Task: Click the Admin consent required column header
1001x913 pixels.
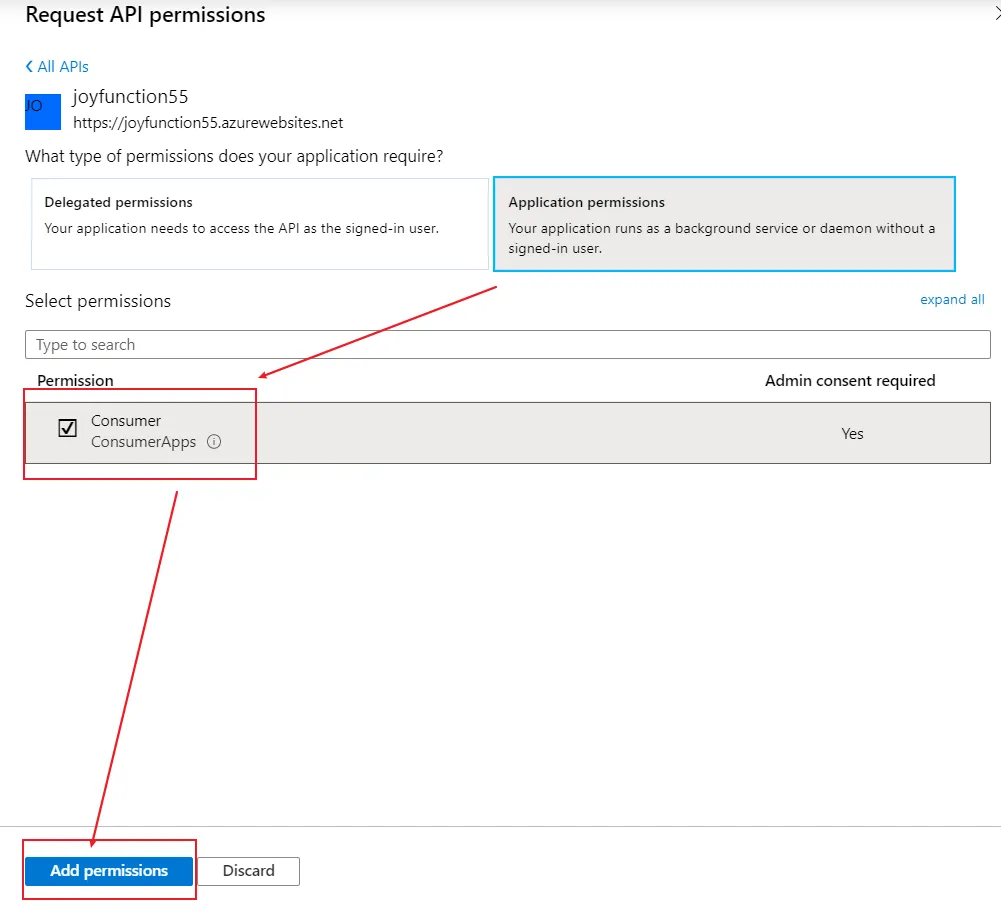Action: point(850,381)
